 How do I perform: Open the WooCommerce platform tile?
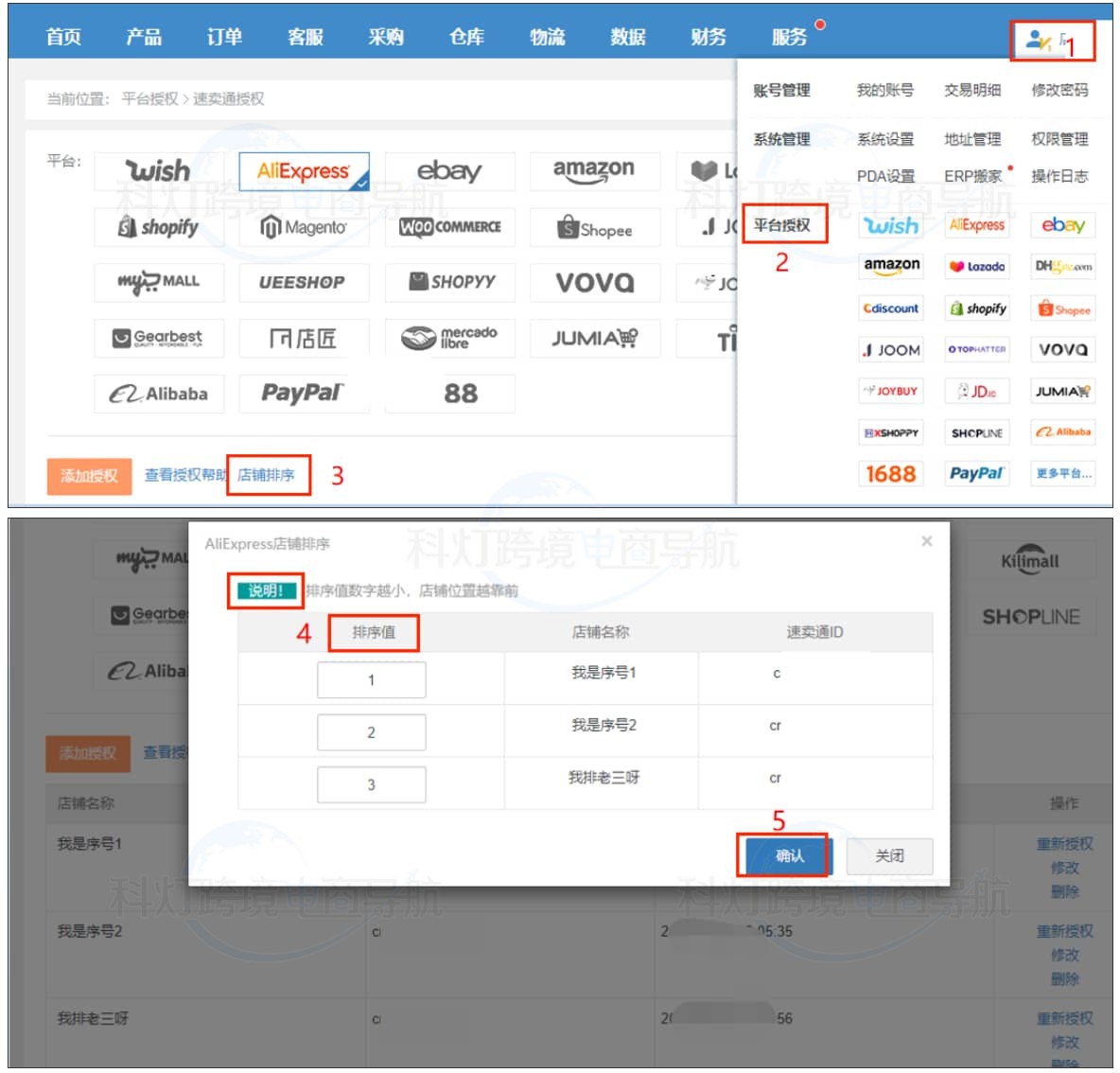449,227
